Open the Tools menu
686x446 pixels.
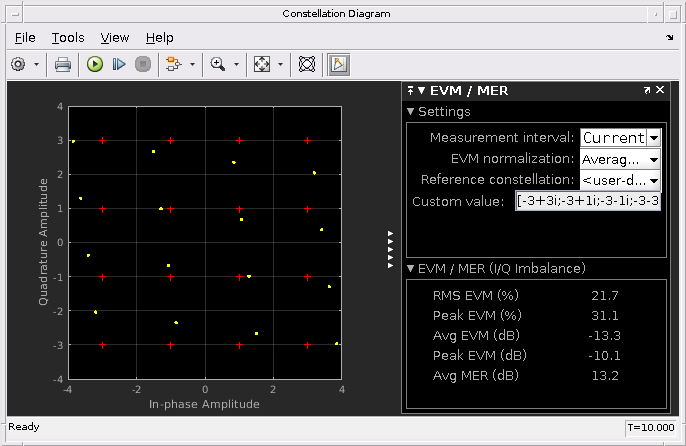[x=68, y=37]
